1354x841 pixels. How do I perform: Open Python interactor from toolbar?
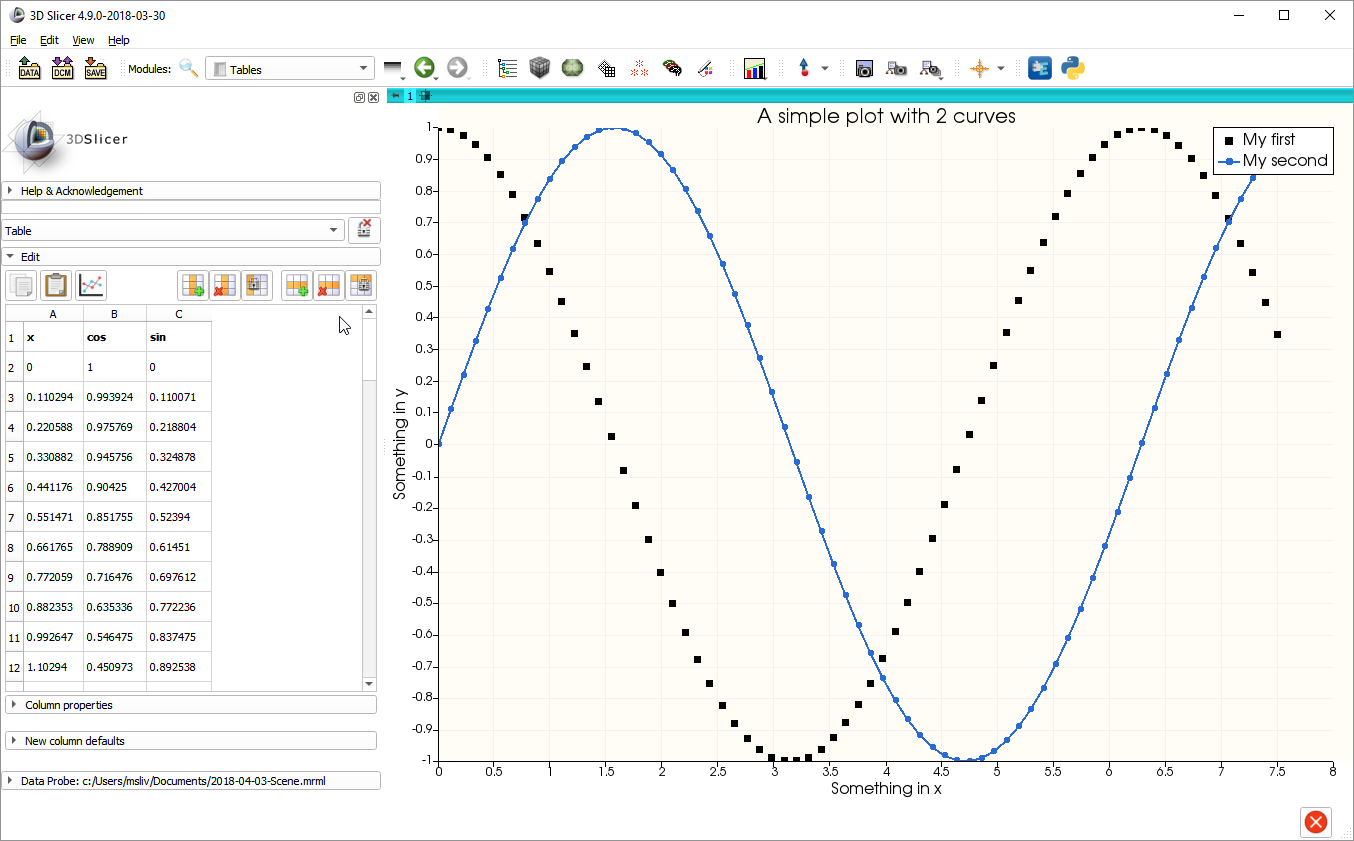coord(1073,68)
